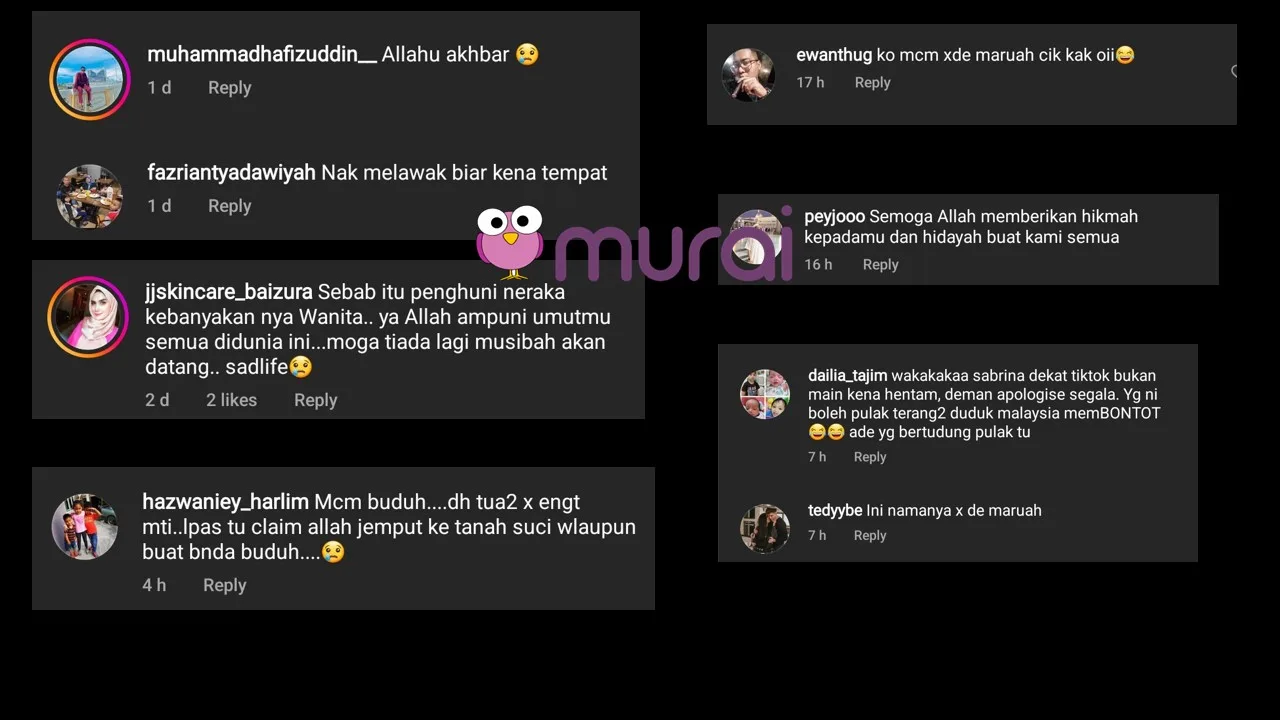1280x720 pixels.
Task: Click dailia_tajim's collage avatar
Action: coord(765,394)
